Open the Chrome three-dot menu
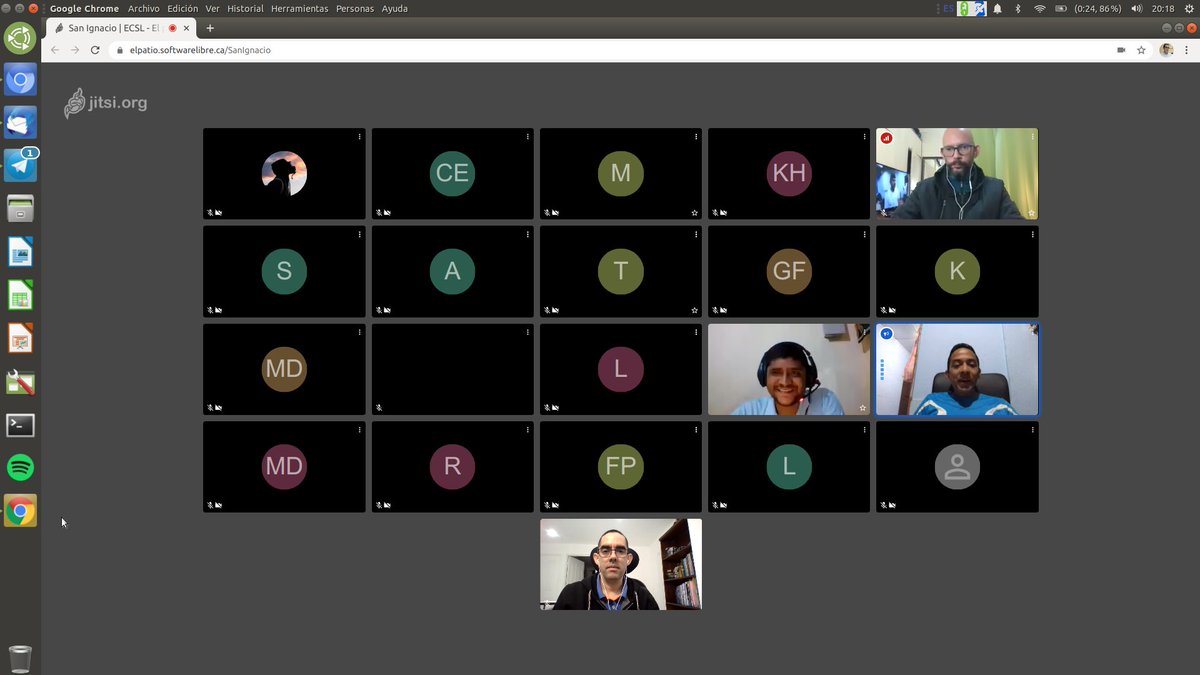1200x675 pixels. click(1186, 50)
